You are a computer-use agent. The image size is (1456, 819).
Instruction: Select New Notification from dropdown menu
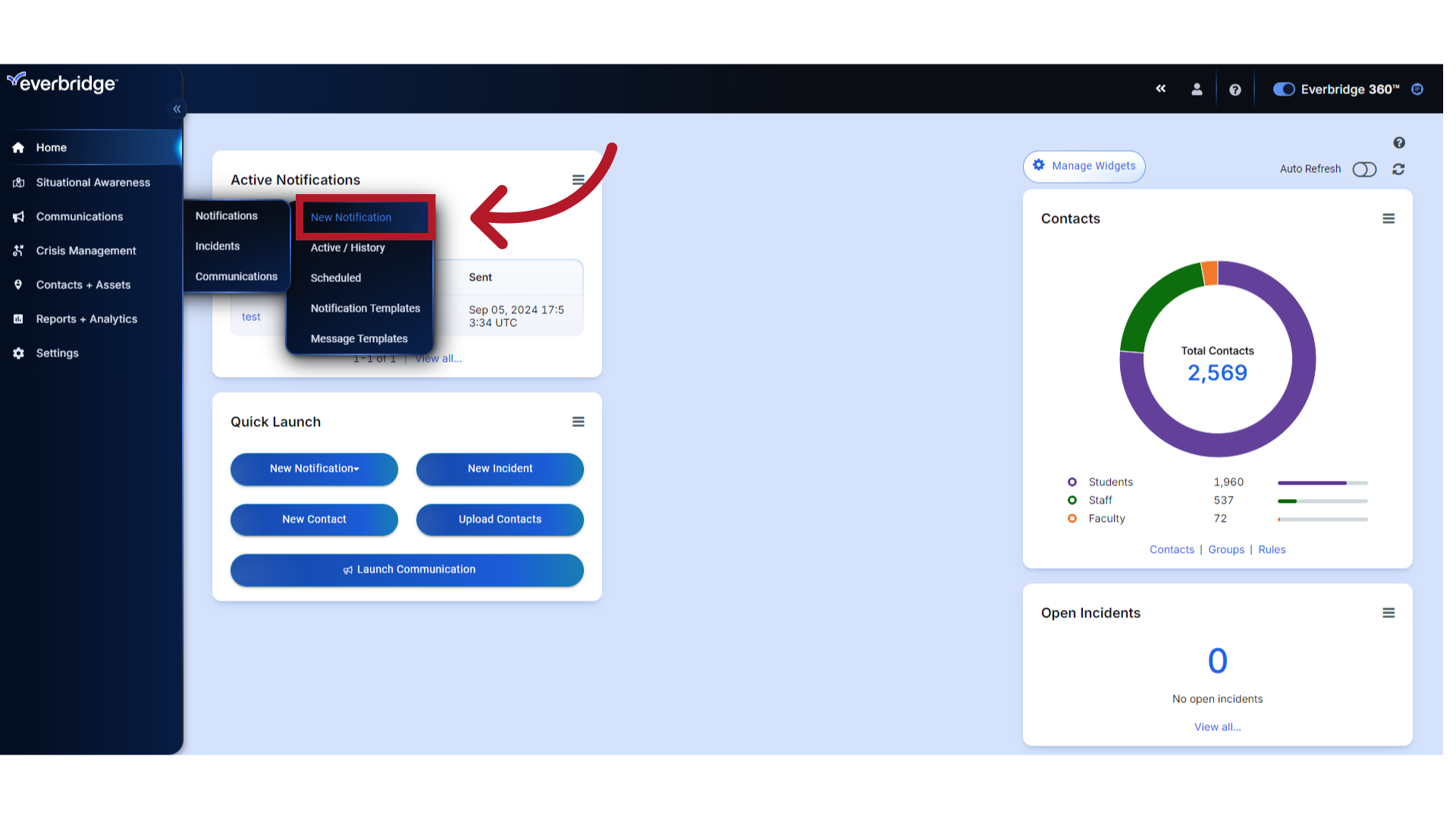[x=351, y=217]
